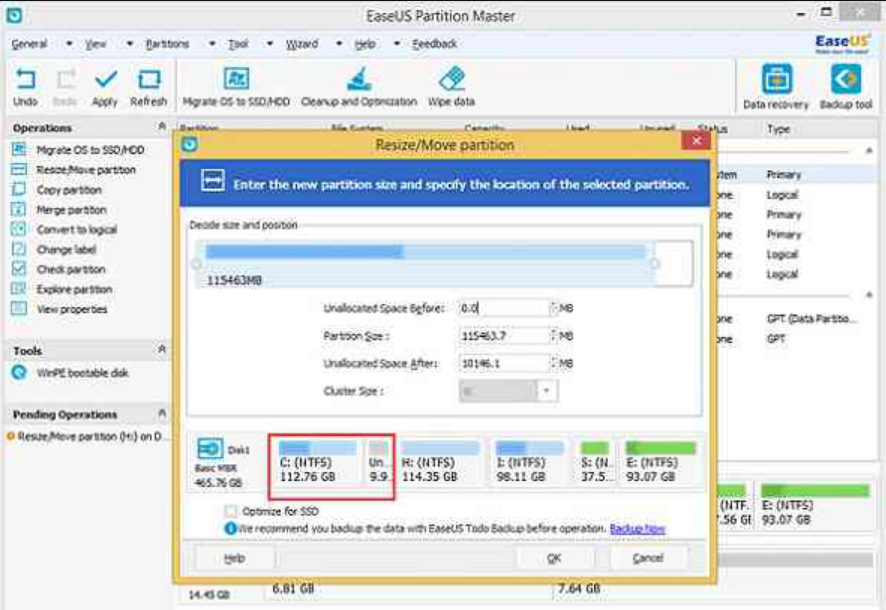Open the Feedback menu
The height and width of the screenshot is (610, 886).
click(435, 43)
